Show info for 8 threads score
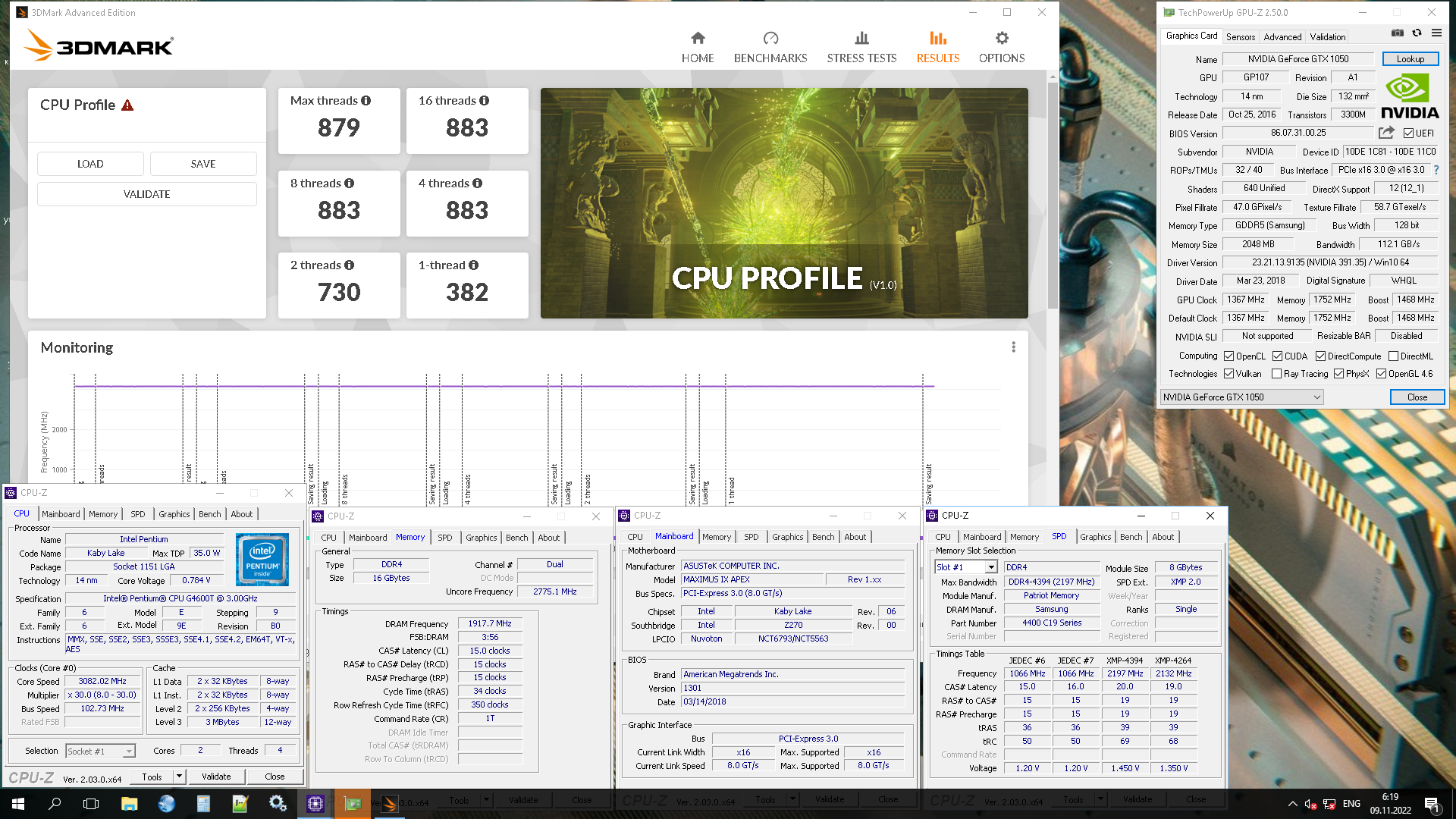This screenshot has width=1456, height=819. (350, 184)
